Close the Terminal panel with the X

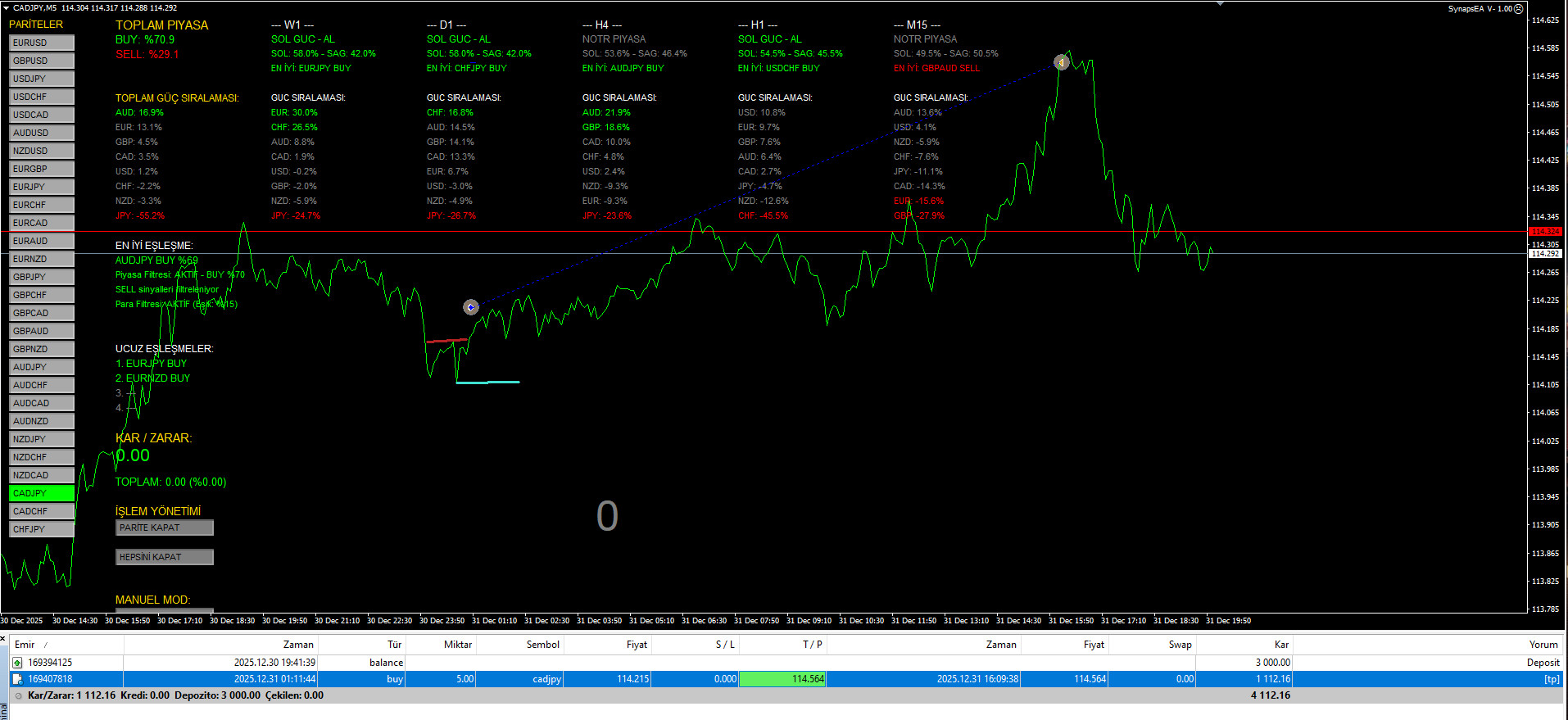(x=3, y=639)
